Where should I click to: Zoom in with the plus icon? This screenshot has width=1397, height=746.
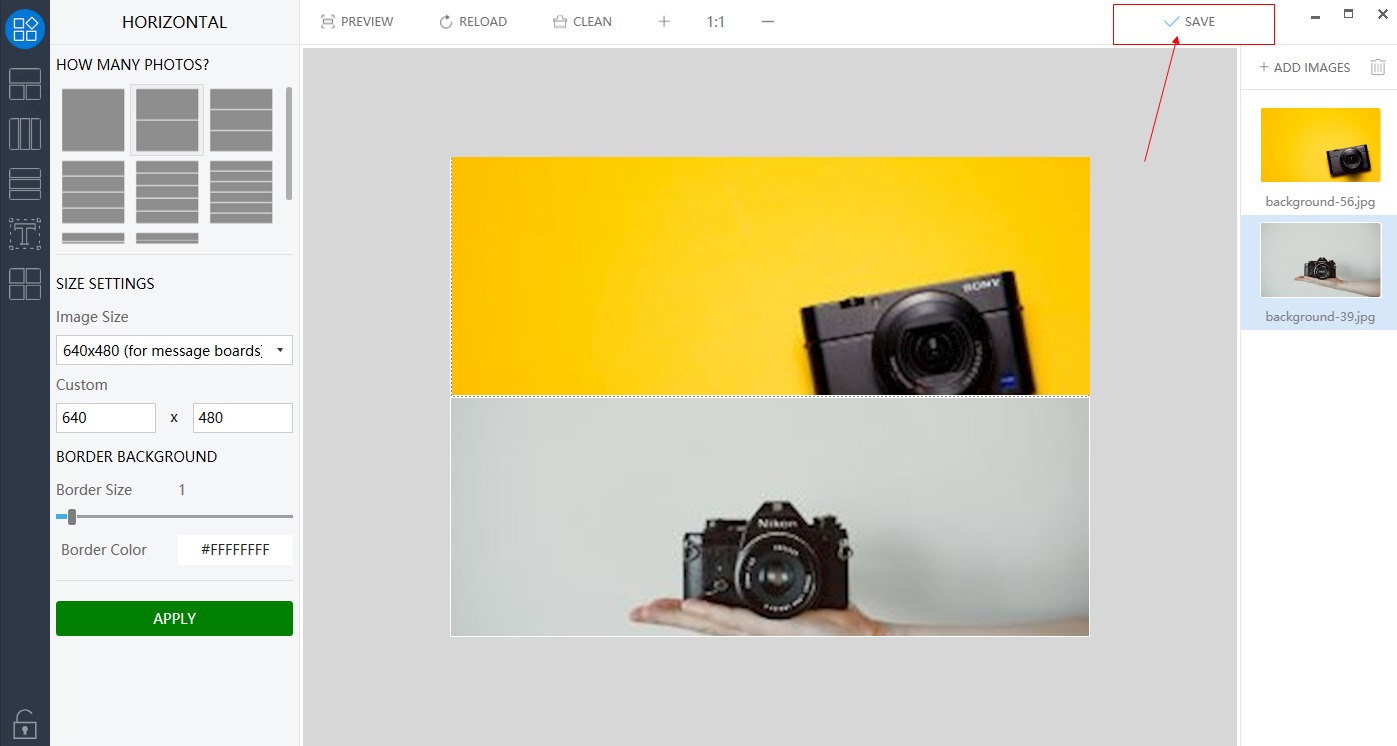point(664,22)
